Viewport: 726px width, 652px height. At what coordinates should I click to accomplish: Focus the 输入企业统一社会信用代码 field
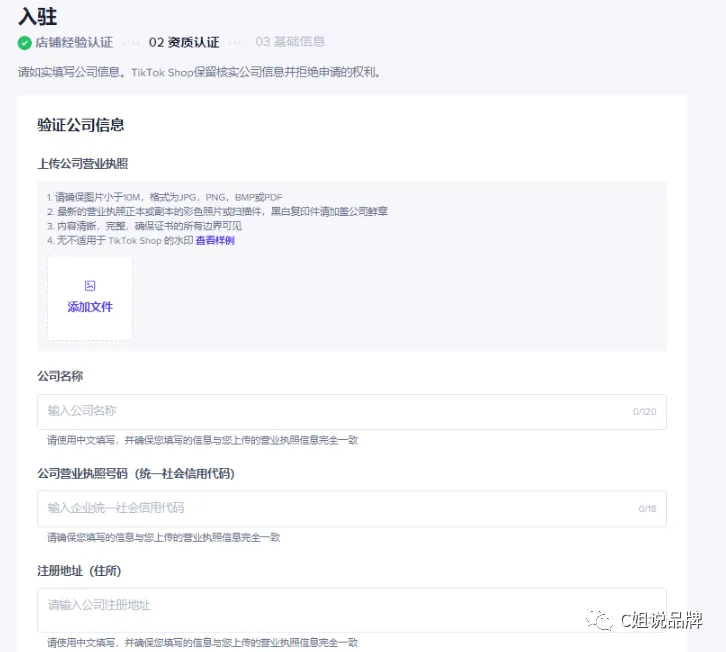352,508
